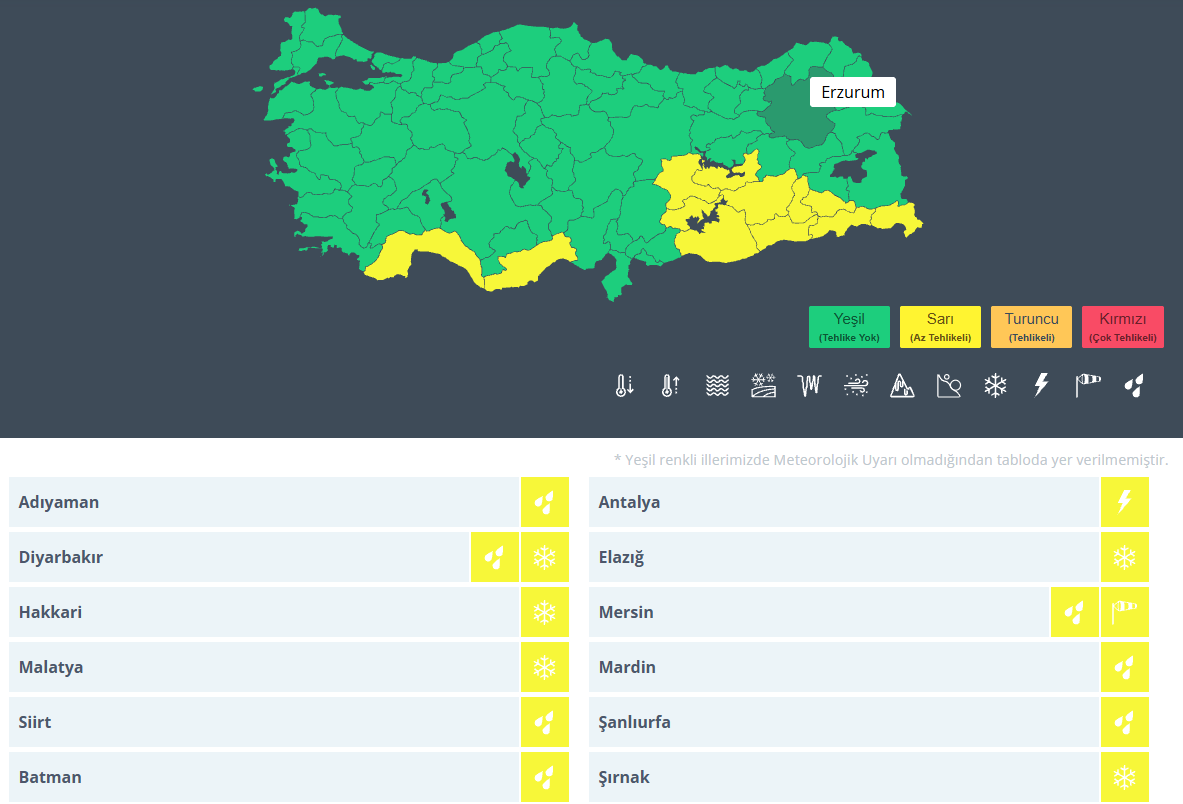Click the temperature decrease thermometer icon
The height and width of the screenshot is (804, 1183).
625,386
